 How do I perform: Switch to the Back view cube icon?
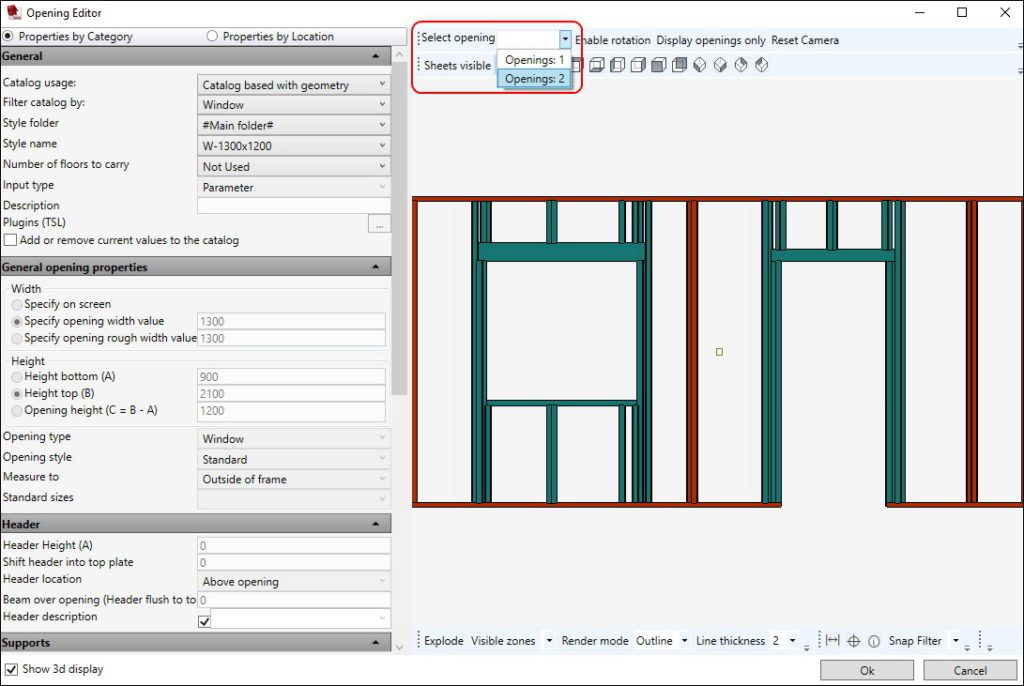point(679,65)
